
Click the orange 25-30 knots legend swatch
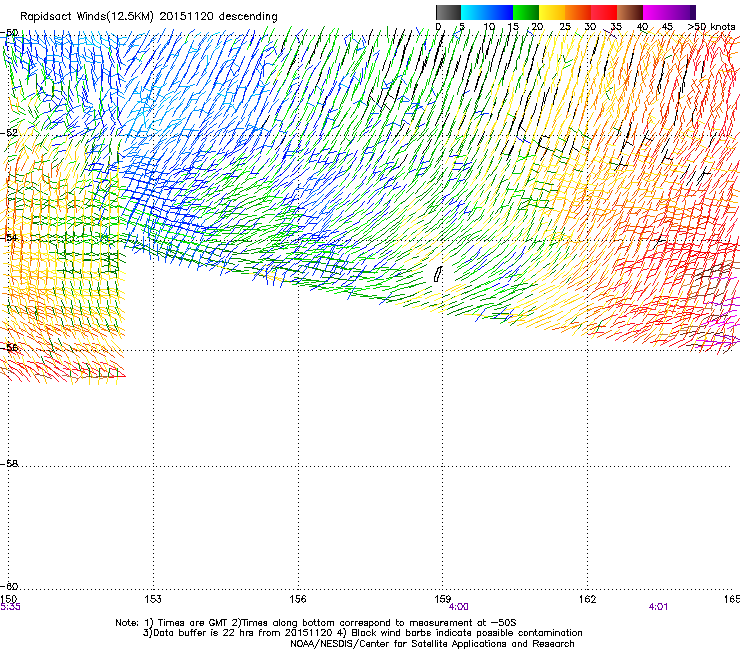(x=578, y=12)
